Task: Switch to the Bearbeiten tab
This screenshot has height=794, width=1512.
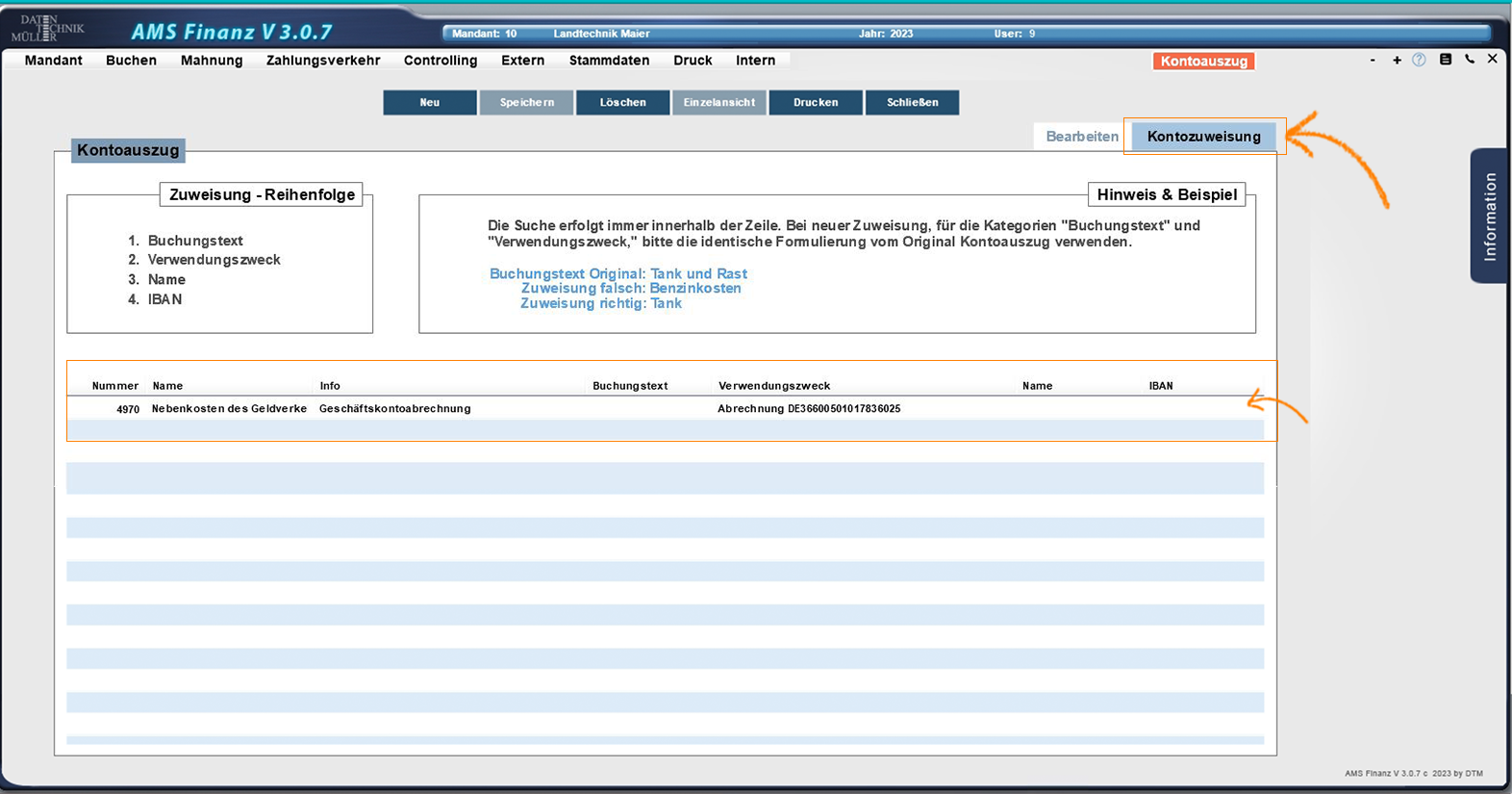Action: click(1082, 137)
